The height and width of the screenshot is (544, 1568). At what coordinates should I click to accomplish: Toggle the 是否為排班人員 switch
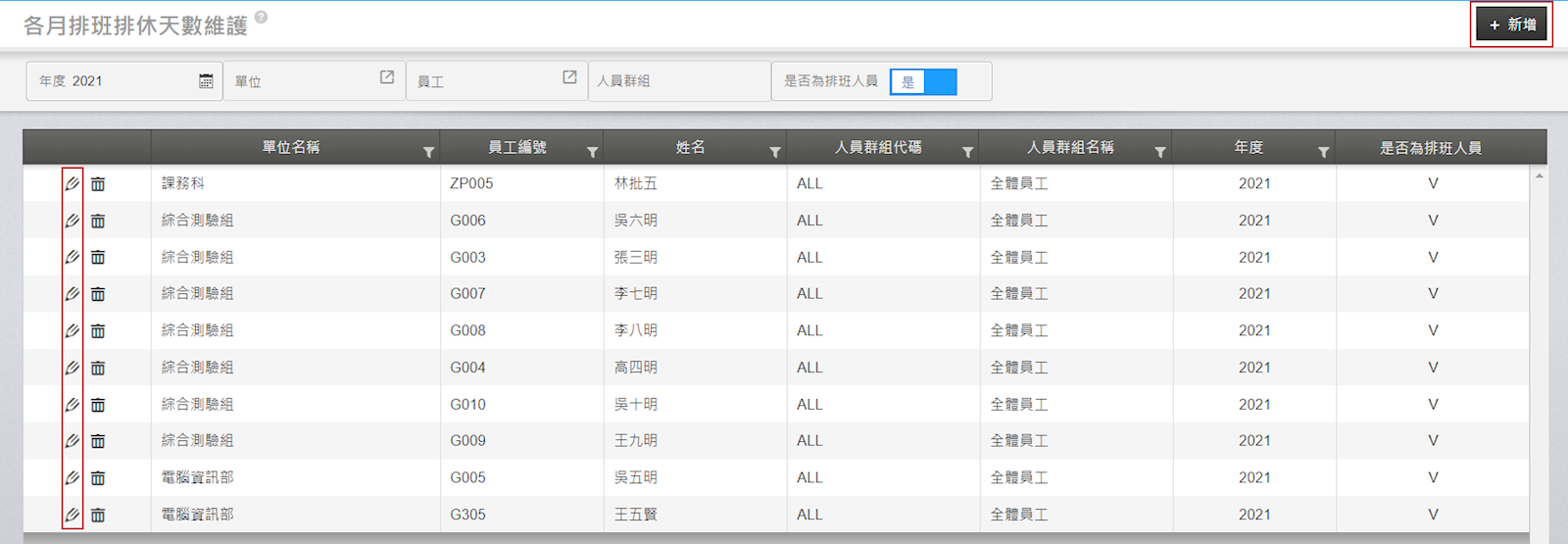pos(923,82)
